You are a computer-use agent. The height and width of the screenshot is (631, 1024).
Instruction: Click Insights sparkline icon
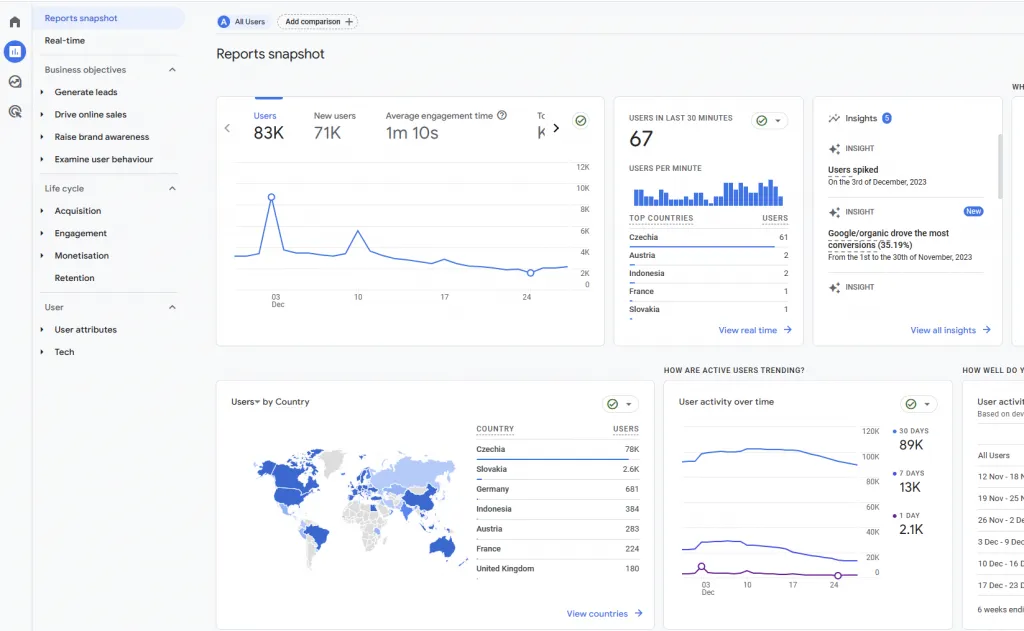(x=834, y=118)
